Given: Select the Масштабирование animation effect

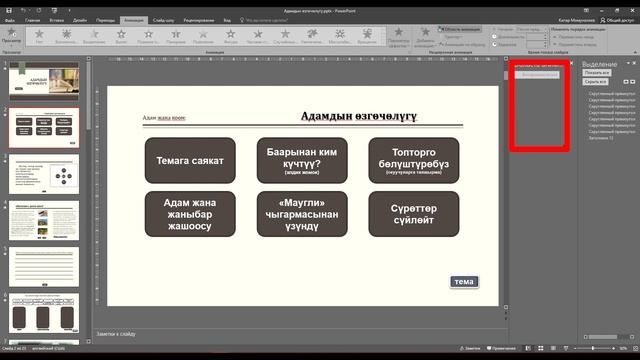Looking at the screenshot, I should pyautogui.click(x=340, y=36).
